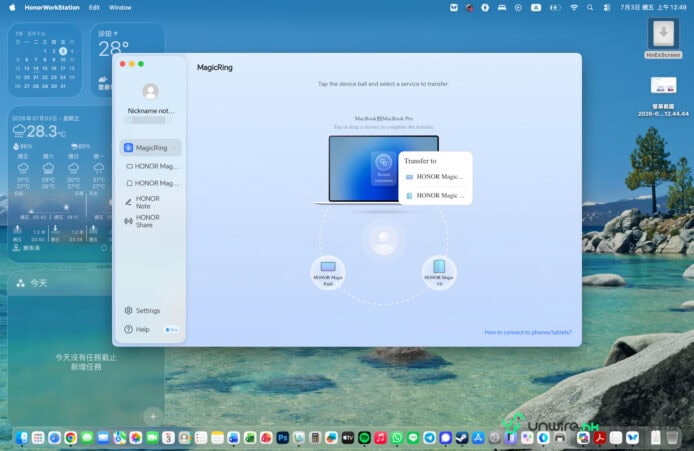Add a task with the reminders plus button
The height and width of the screenshot is (451, 694).
coord(153,416)
